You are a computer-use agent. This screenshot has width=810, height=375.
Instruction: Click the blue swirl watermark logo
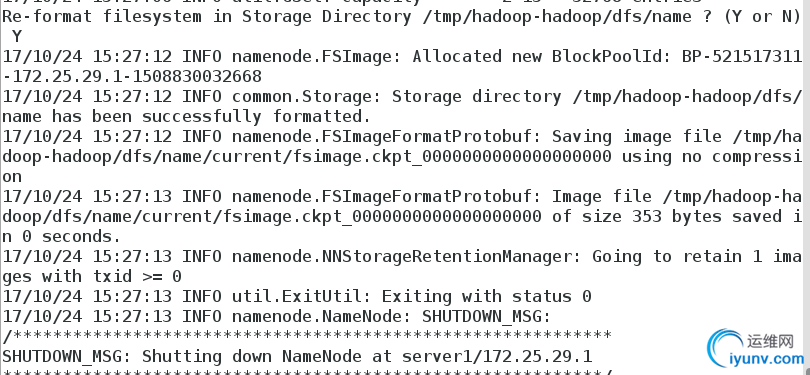tap(726, 348)
